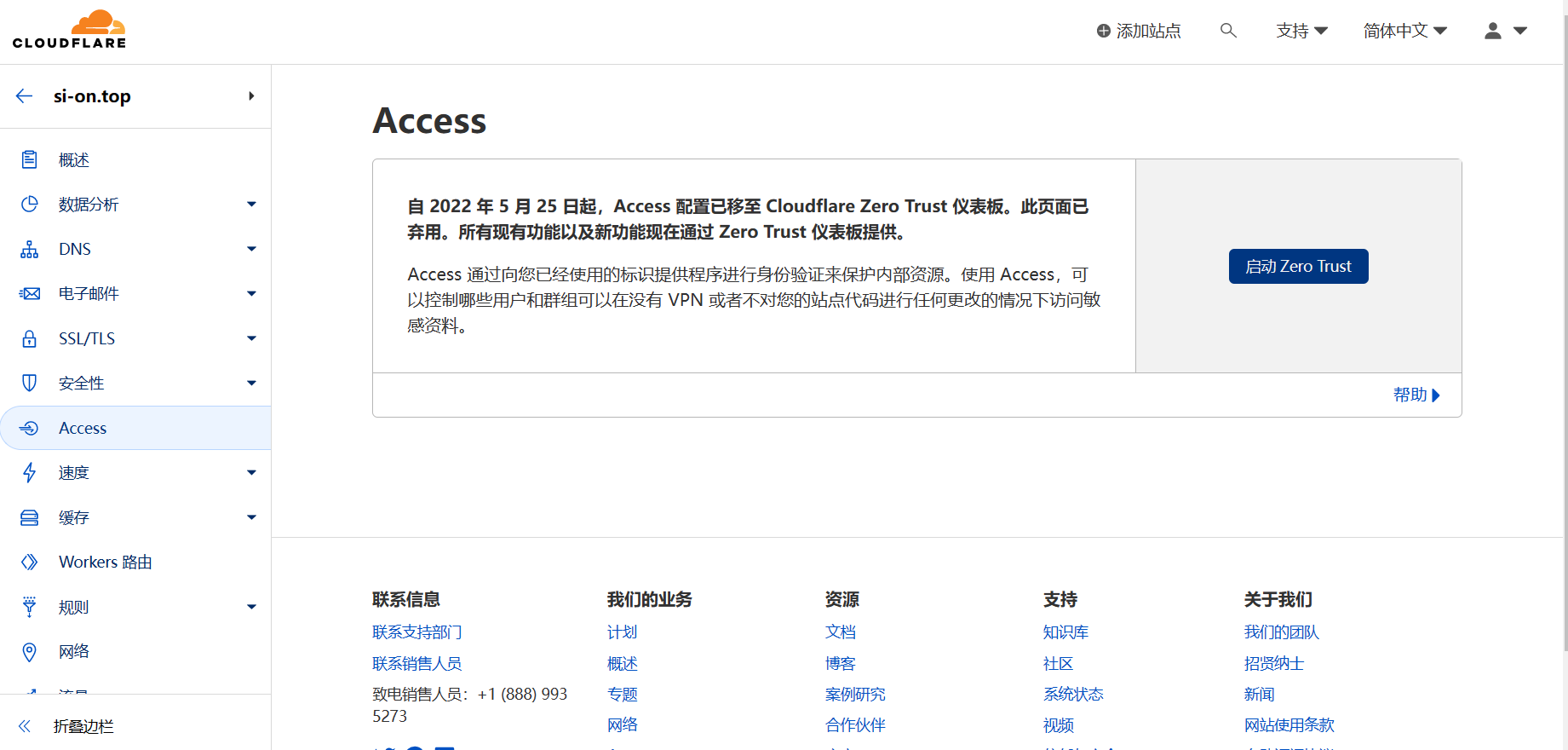Expand the si-on.top site switcher arrow

pyautogui.click(x=251, y=96)
